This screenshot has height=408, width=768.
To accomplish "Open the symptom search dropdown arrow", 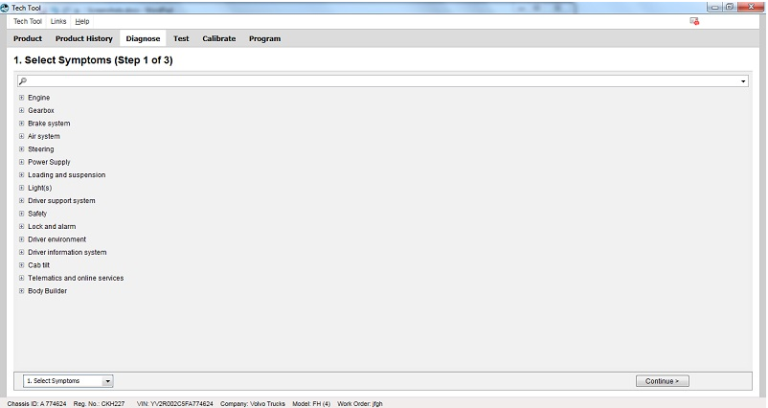I will coord(744,80).
